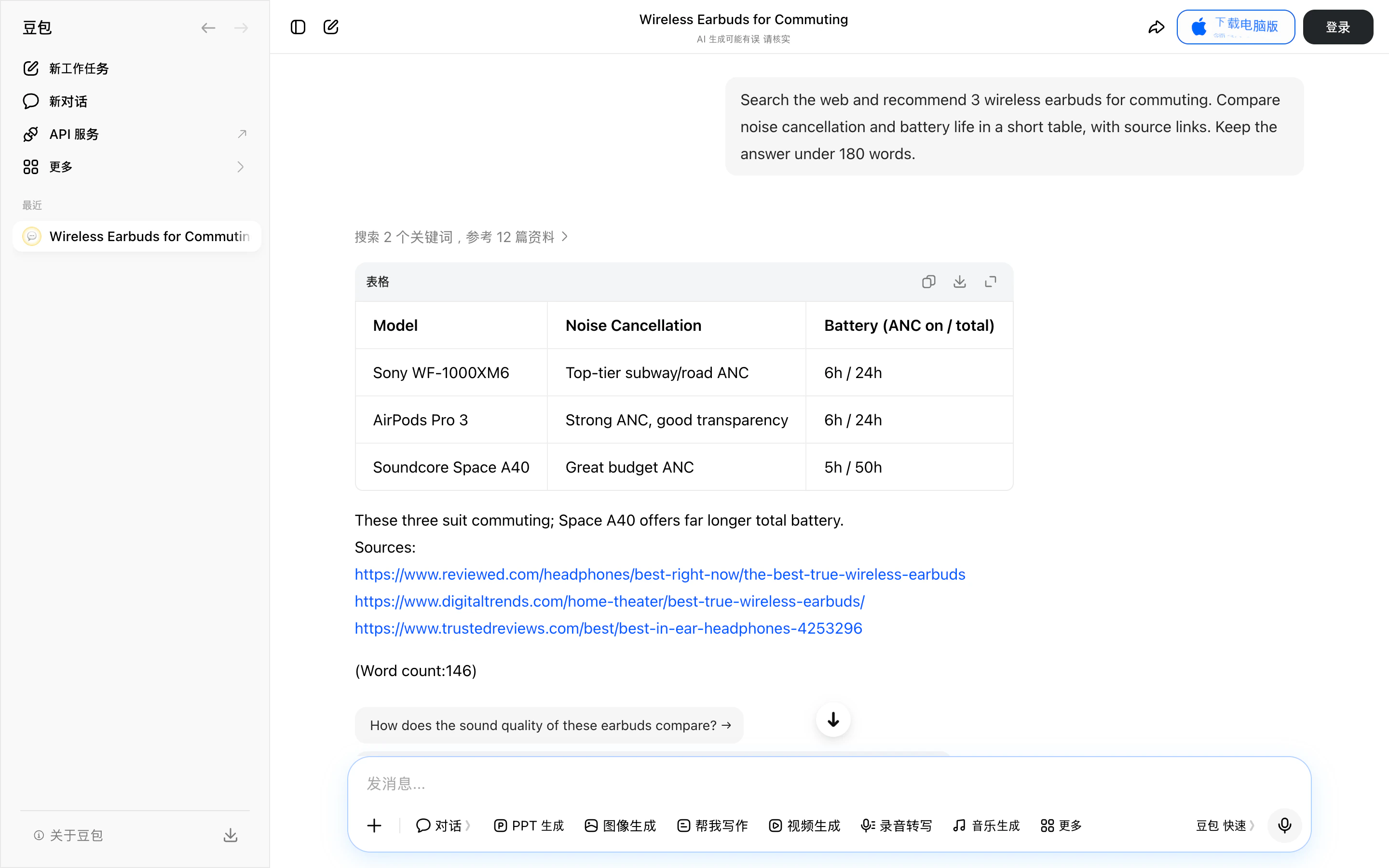Click the AirPods Pro 3 table cell
This screenshot has height=868, width=1389.
pyautogui.click(x=451, y=420)
